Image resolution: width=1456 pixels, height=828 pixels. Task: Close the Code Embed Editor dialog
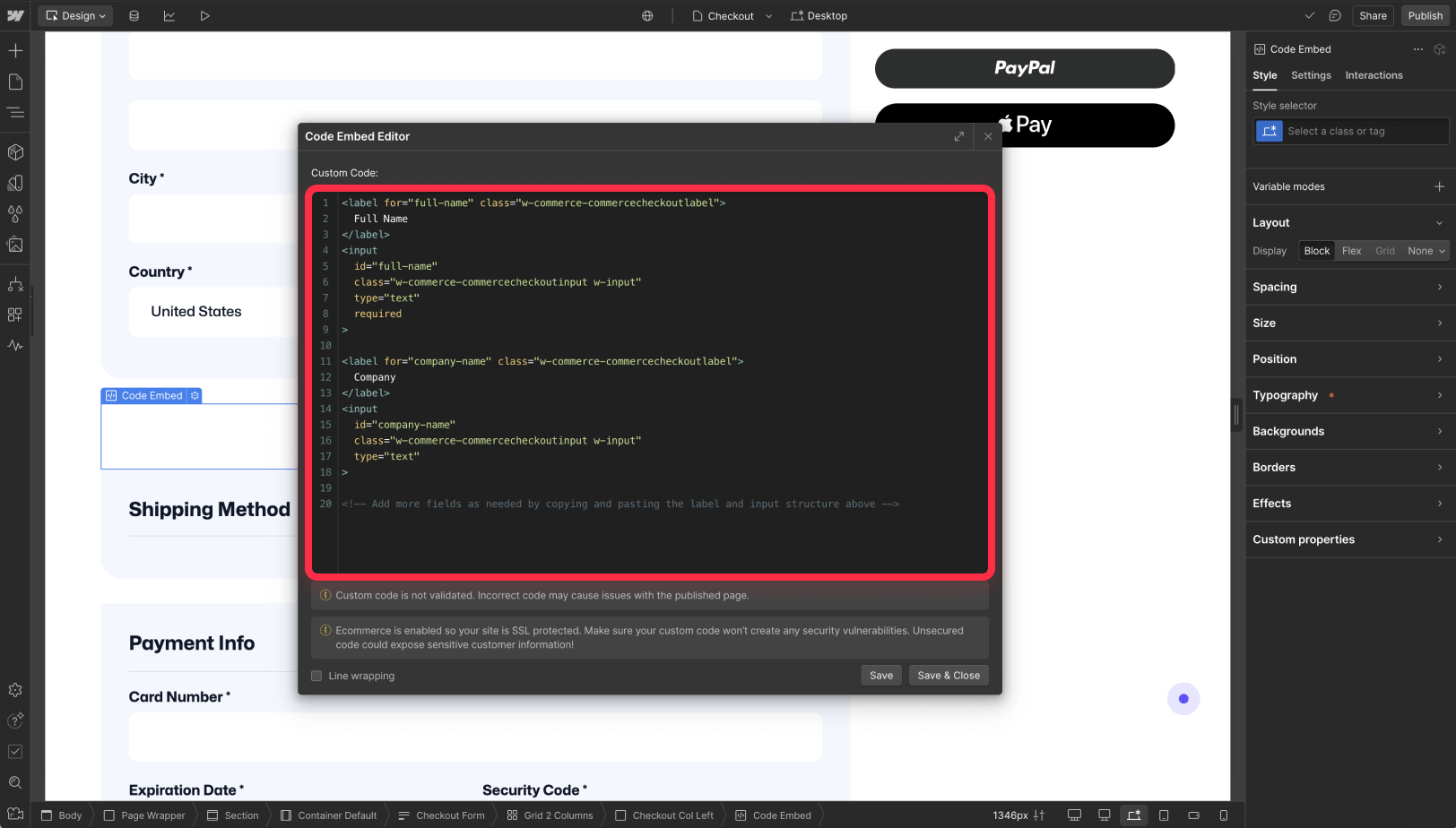(x=988, y=136)
